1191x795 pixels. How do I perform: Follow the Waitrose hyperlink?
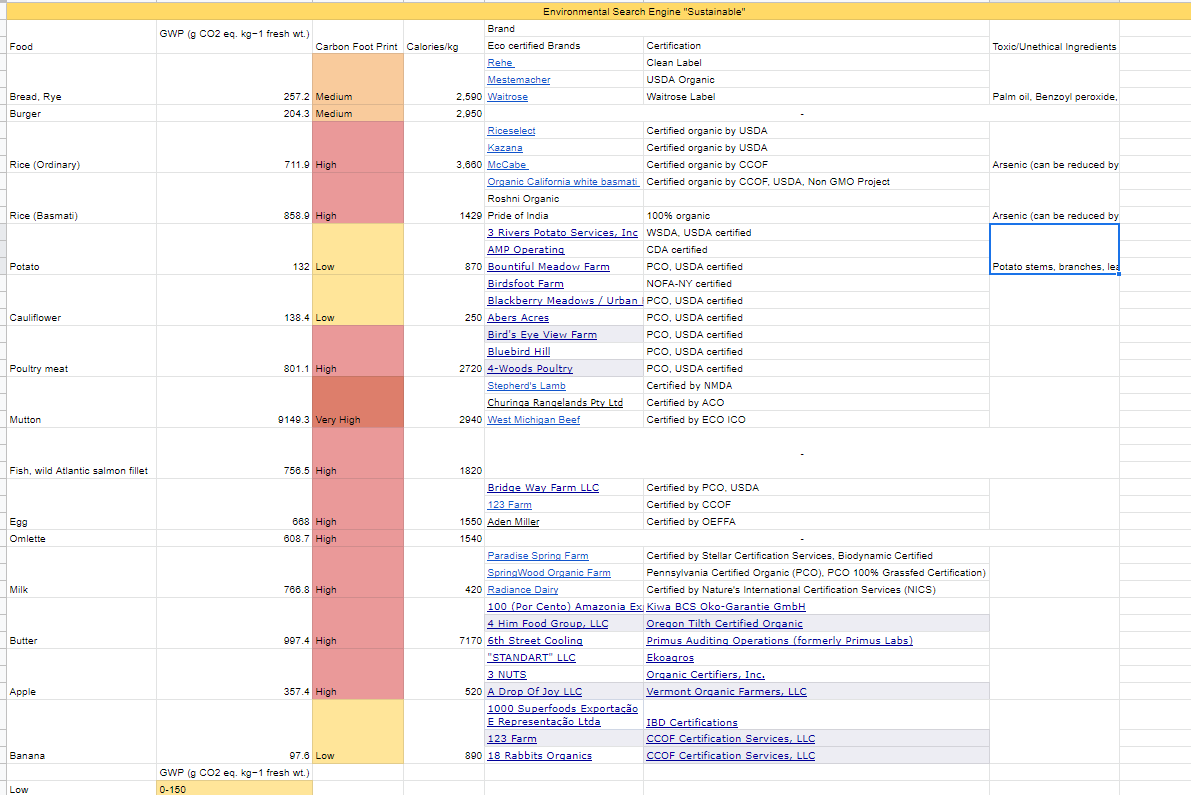point(507,96)
